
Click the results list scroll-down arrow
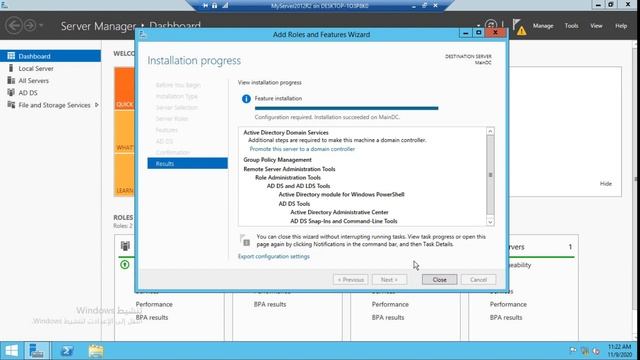click(490, 222)
